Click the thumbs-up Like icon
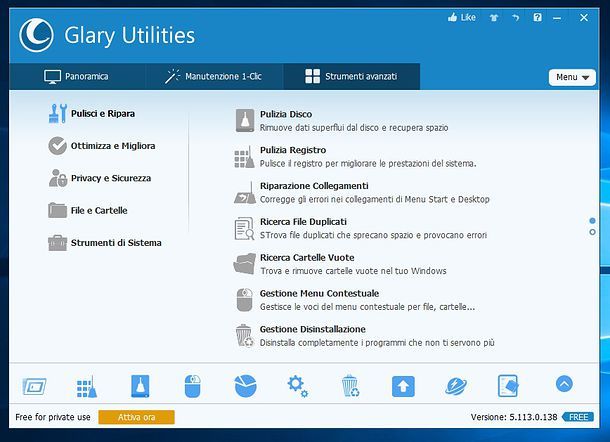The image size is (610, 442). click(x=452, y=17)
